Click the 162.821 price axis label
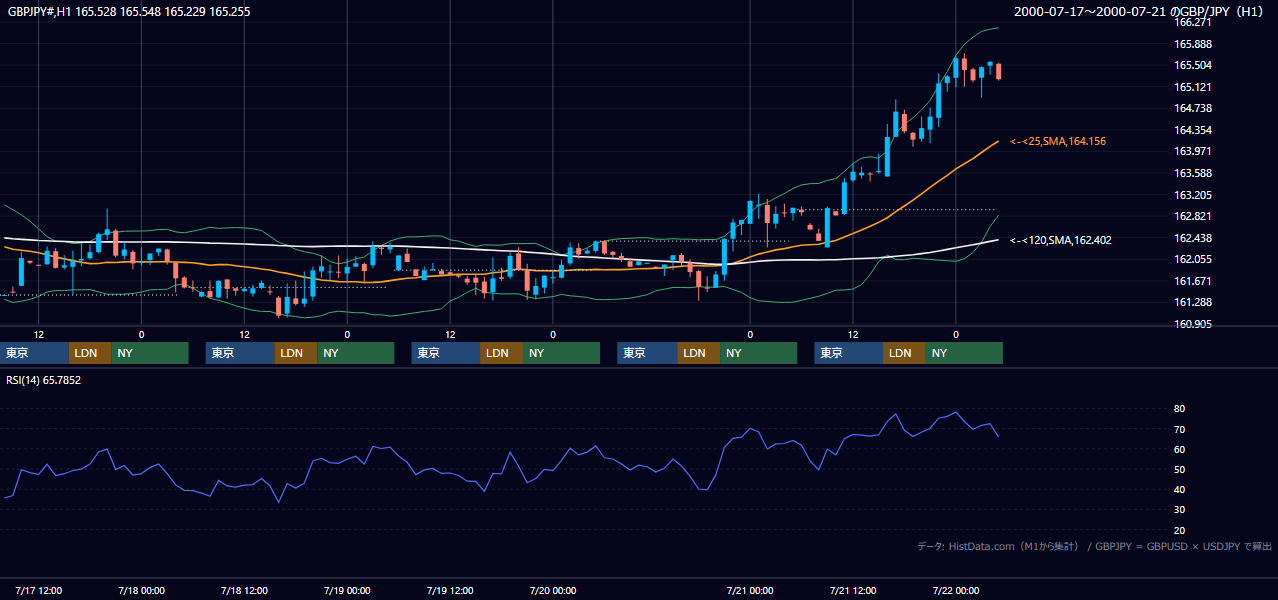 (1193, 216)
